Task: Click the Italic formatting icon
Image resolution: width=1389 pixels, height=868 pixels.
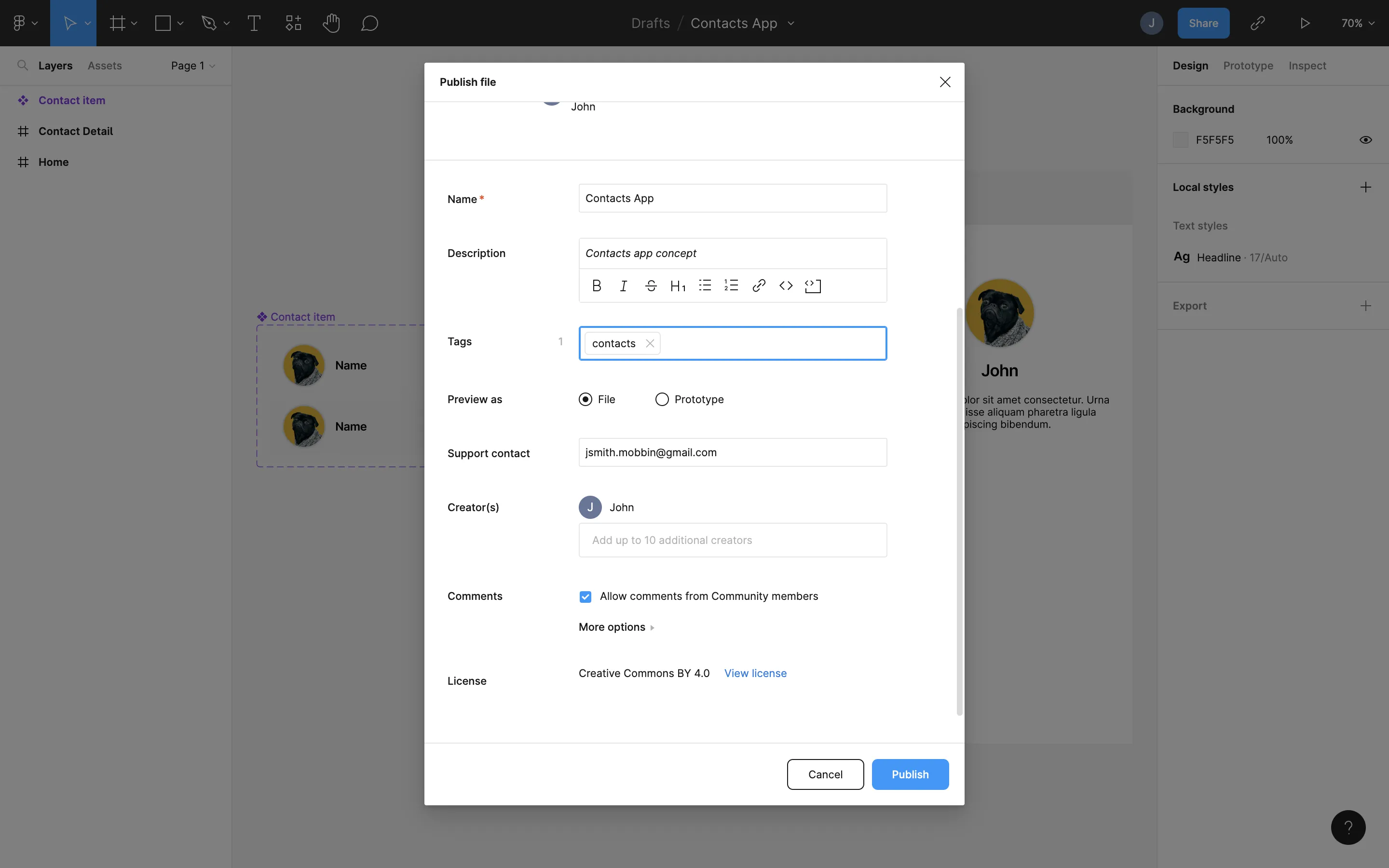Action: (x=624, y=285)
